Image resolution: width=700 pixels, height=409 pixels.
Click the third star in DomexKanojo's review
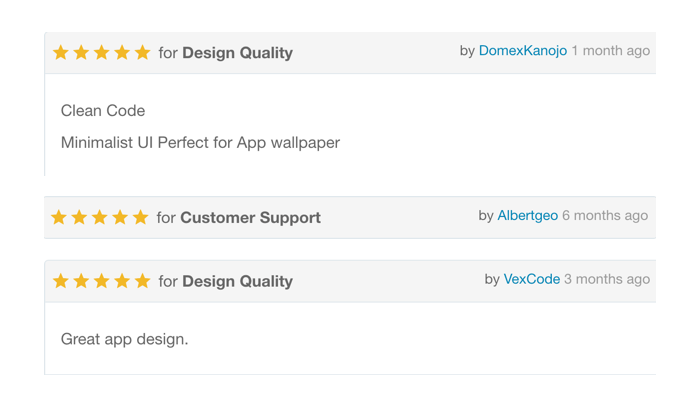click(x=102, y=52)
